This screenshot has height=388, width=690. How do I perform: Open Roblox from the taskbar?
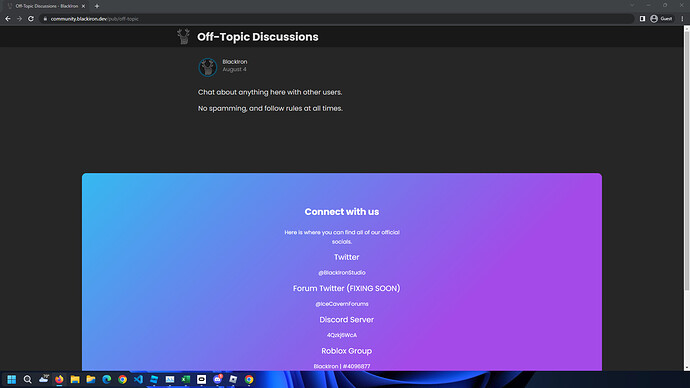point(233,379)
